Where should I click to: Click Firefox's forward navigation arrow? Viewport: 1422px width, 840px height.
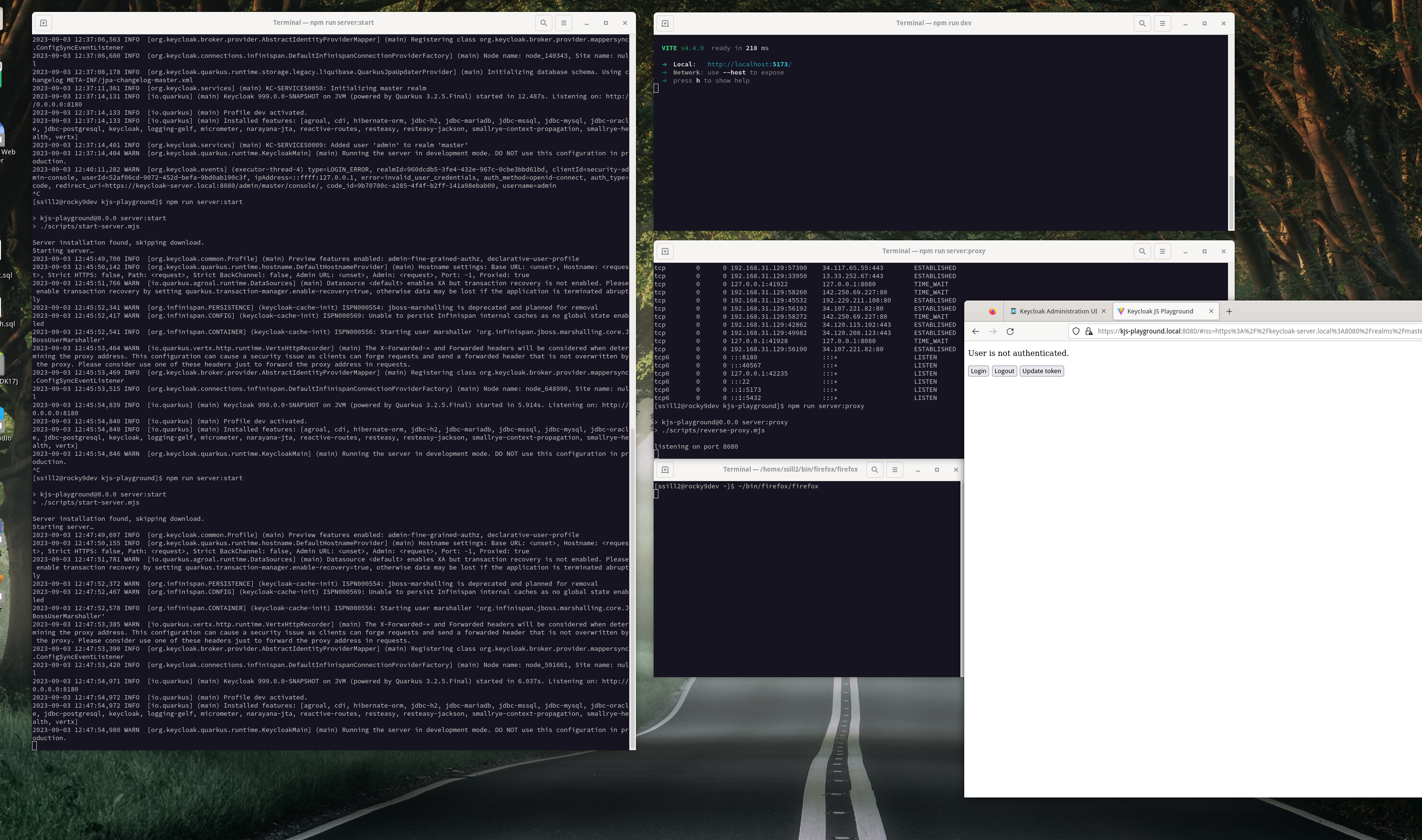pos(992,332)
